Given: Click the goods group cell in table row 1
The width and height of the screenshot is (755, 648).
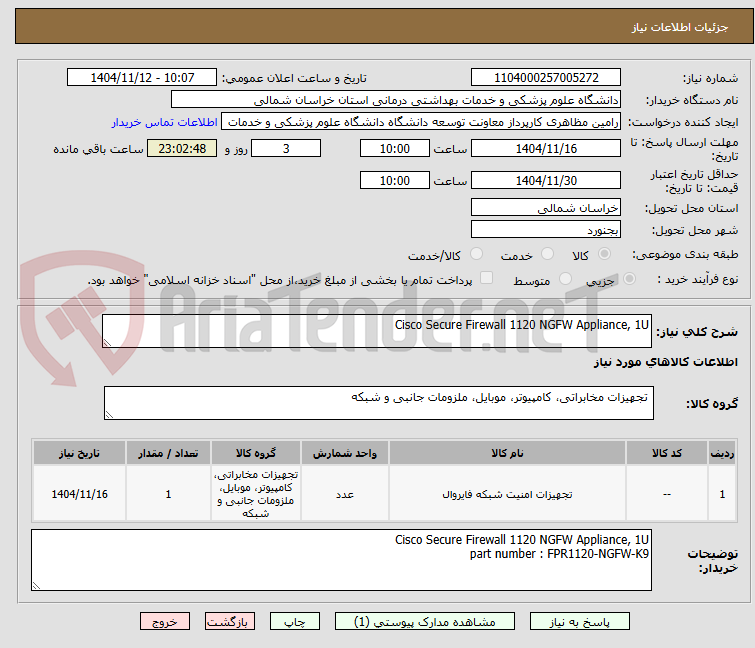Looking at the screenshot, I should pos(256,494).
